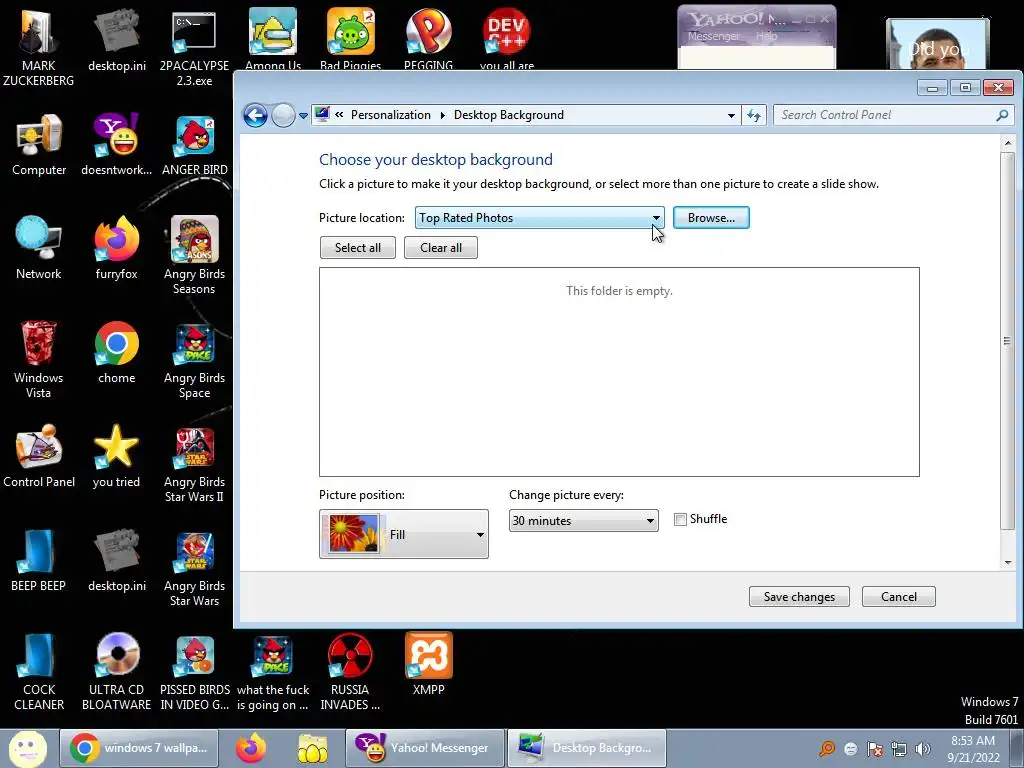
Task: Select the Among Us desktop shortcut
Action: (273, 38)
